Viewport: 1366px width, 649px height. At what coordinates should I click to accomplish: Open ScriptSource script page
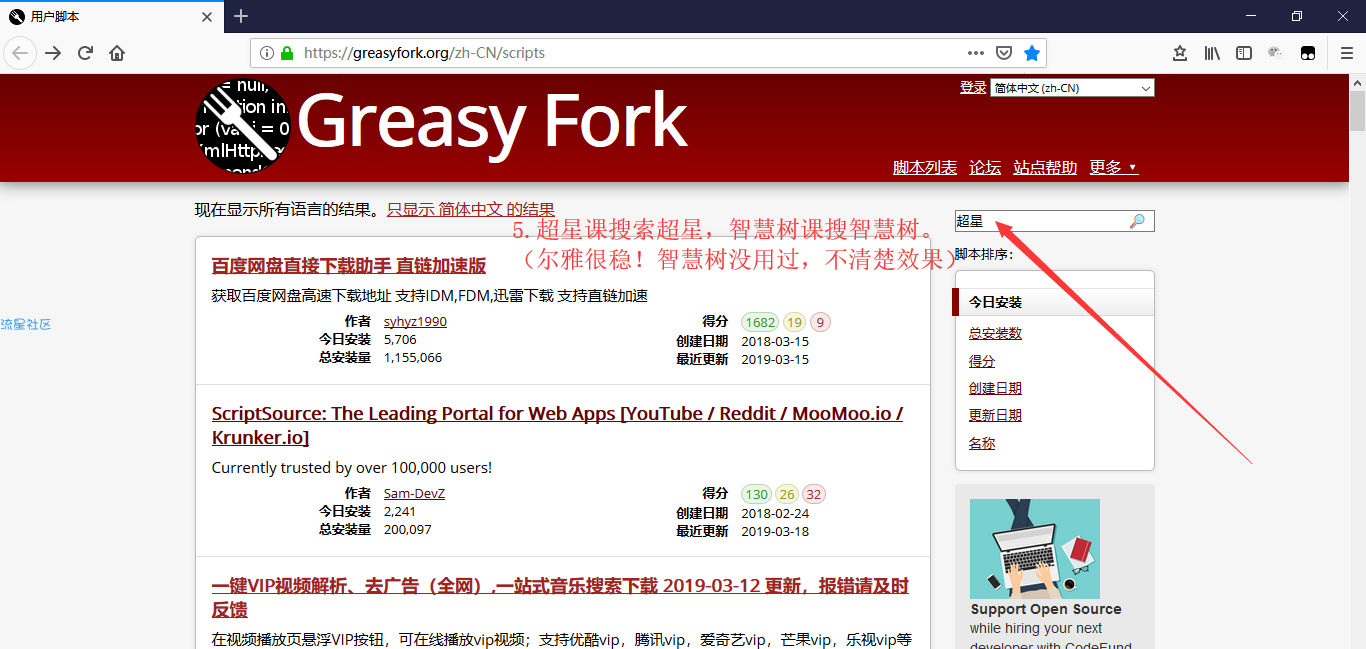[557, 425]
